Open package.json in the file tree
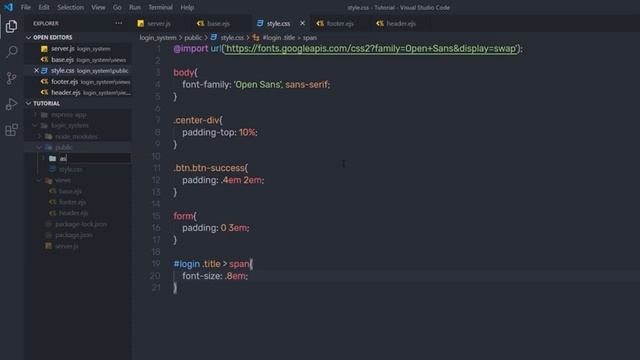This screenshot has width=640, height=360. pyautogui.click(x=73, y=235)
